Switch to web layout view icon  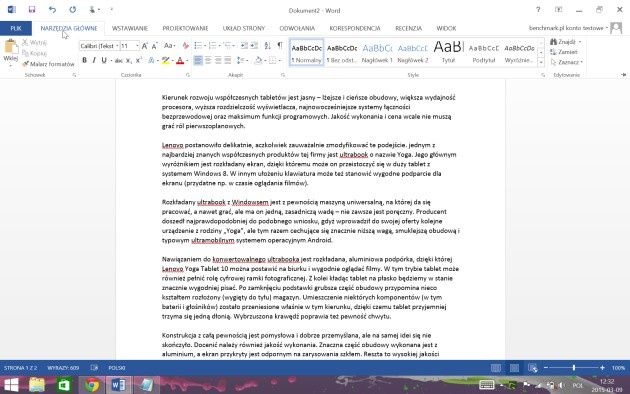pyautogui.click(x=533, y=368)
